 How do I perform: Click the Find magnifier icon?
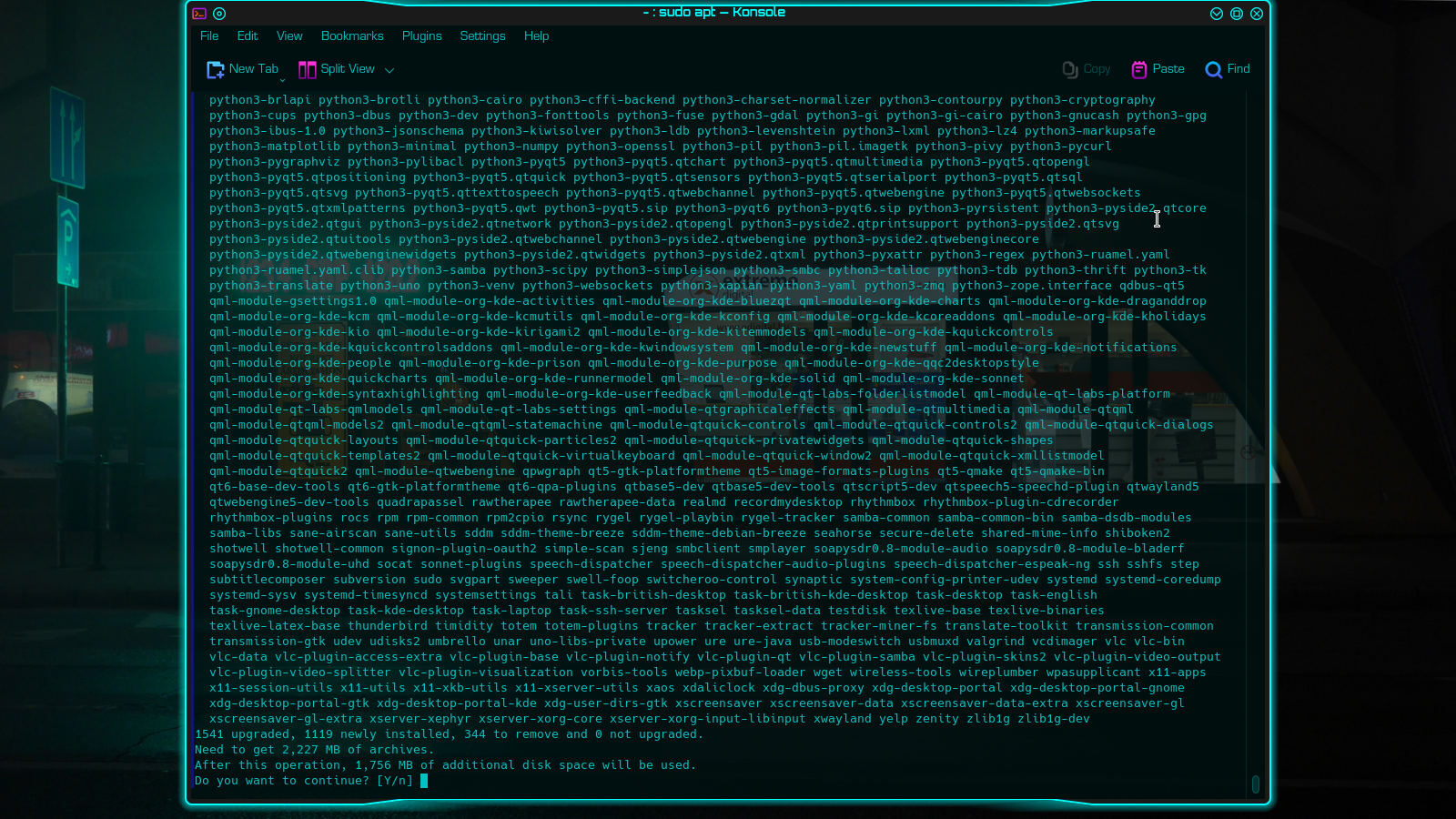1213,69
